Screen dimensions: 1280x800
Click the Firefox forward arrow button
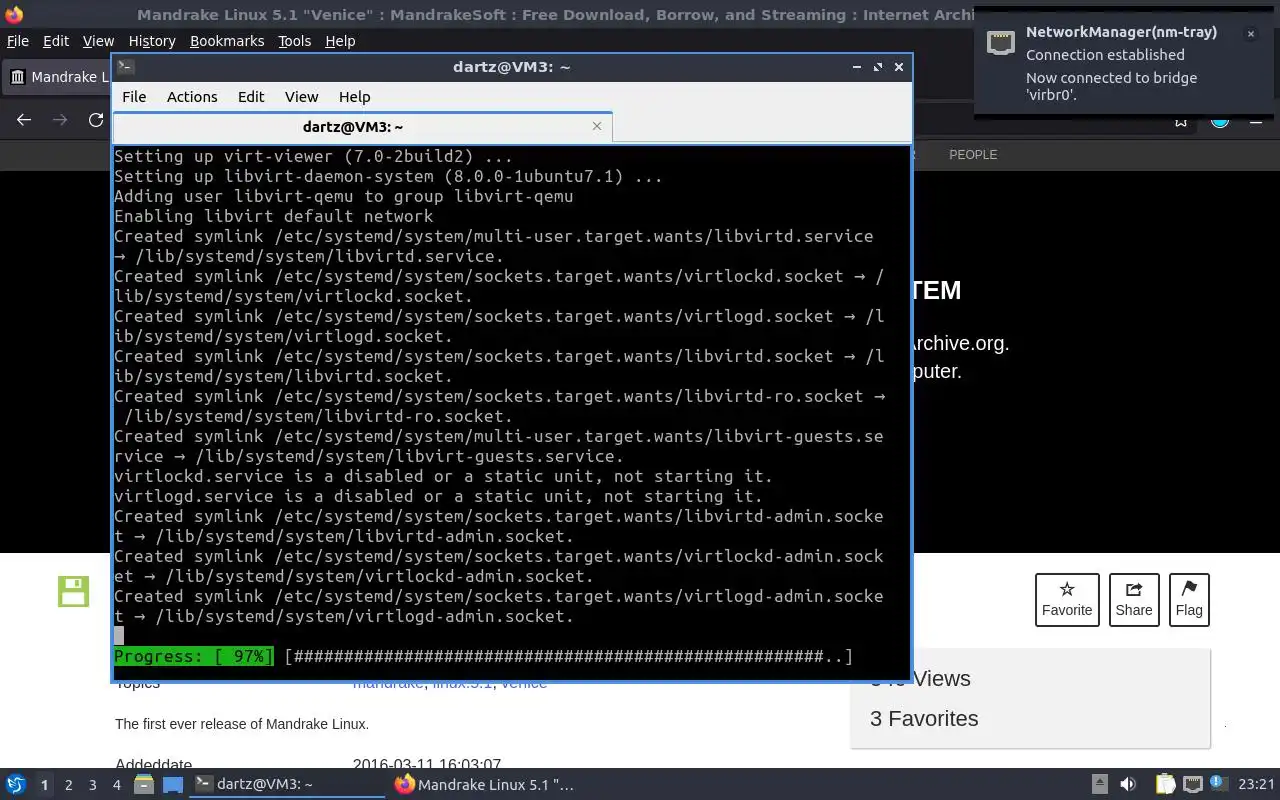tap(60, 120)
